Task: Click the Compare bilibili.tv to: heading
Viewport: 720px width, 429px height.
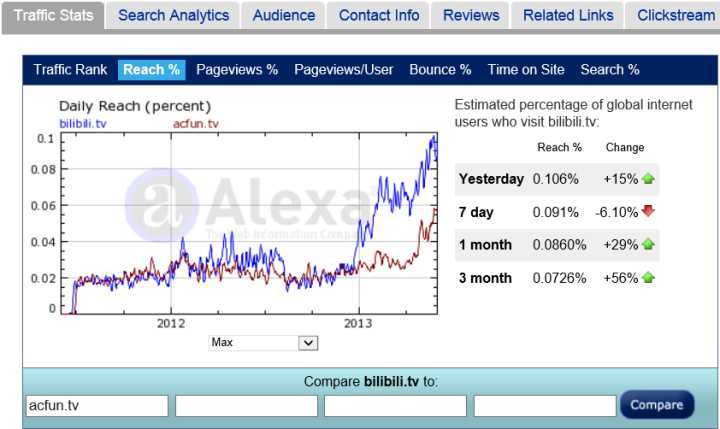Action: (x=371, y=382)
